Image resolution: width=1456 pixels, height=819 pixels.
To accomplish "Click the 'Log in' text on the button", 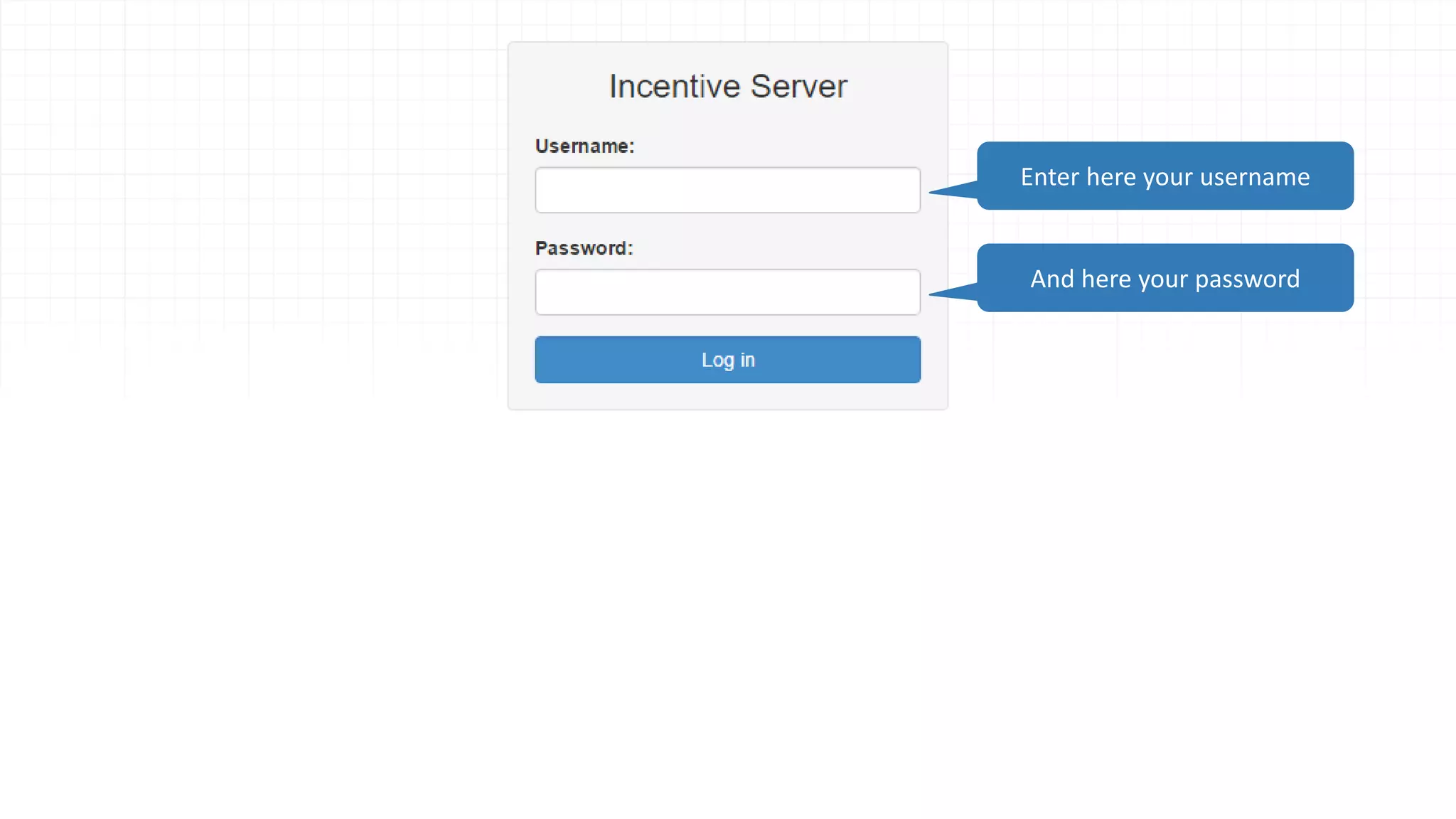I will tap(727, 360).
